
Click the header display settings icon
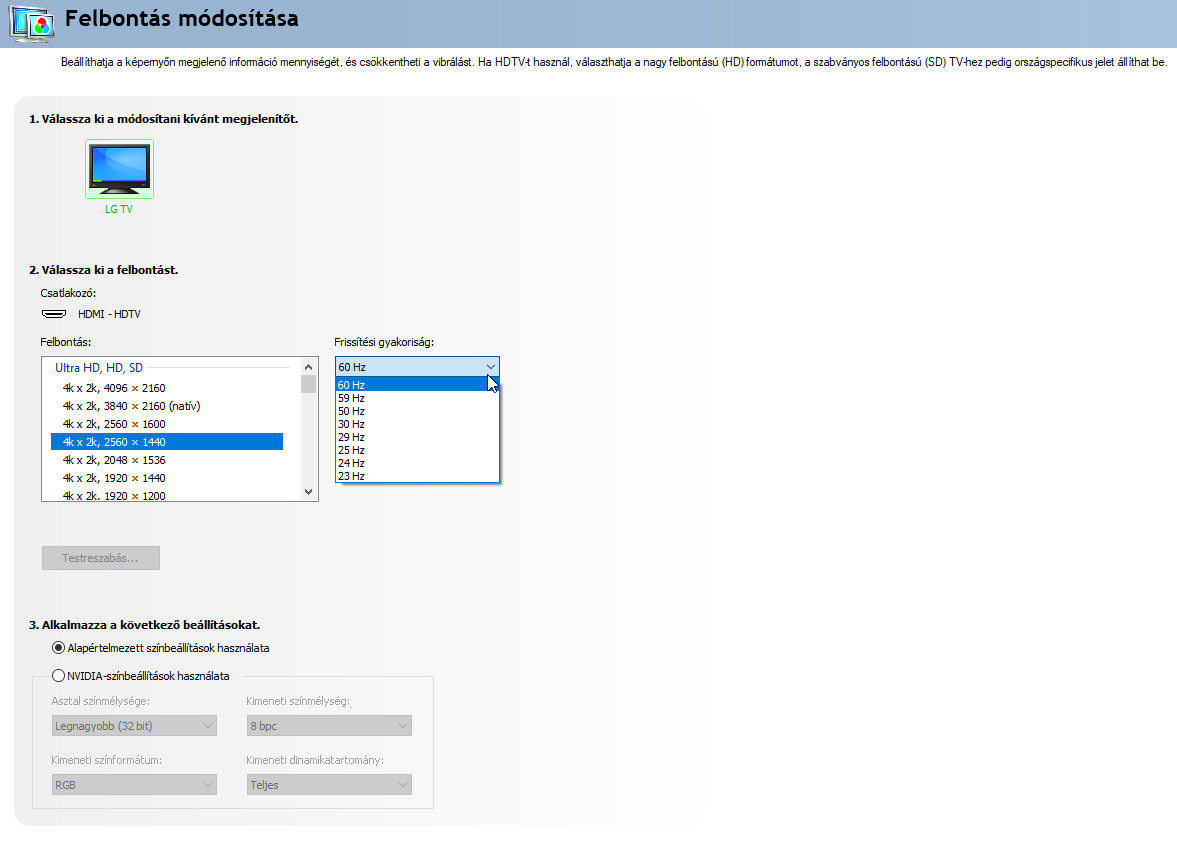tap(32, 22)
